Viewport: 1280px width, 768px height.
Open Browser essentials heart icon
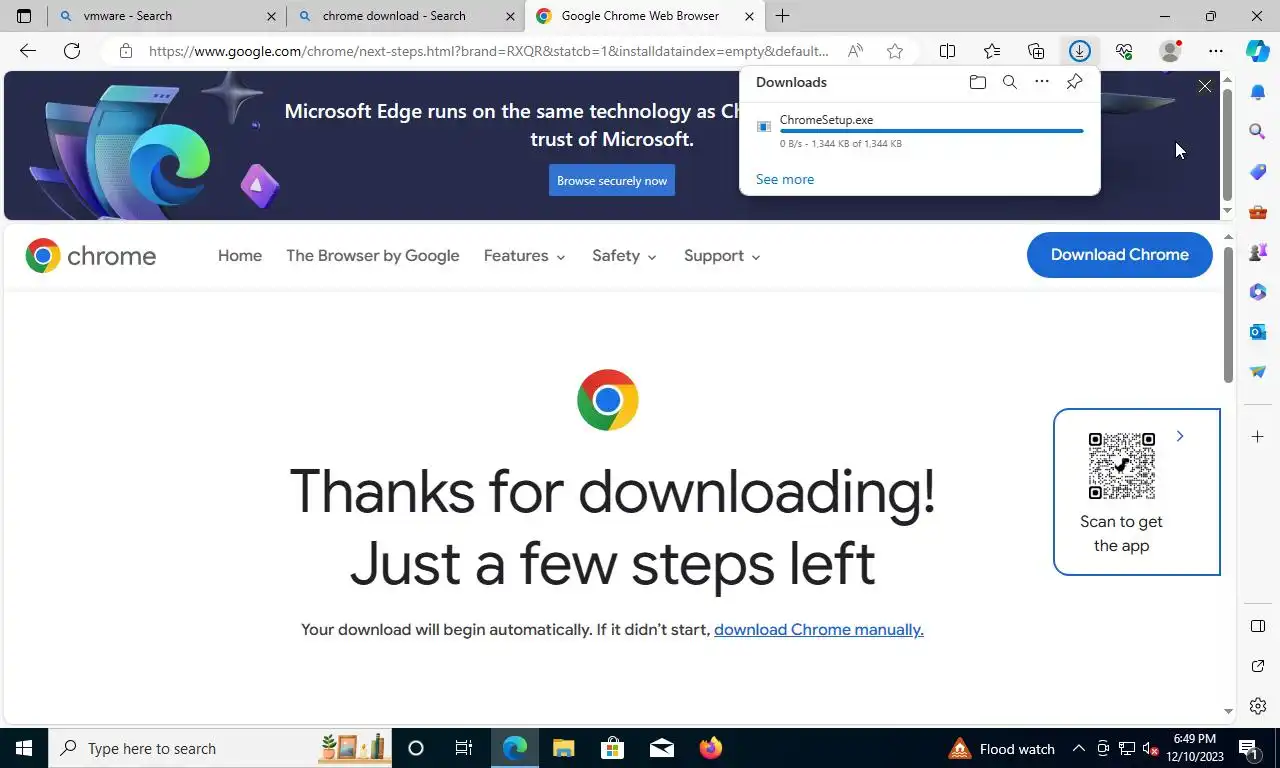point(1124,51)
